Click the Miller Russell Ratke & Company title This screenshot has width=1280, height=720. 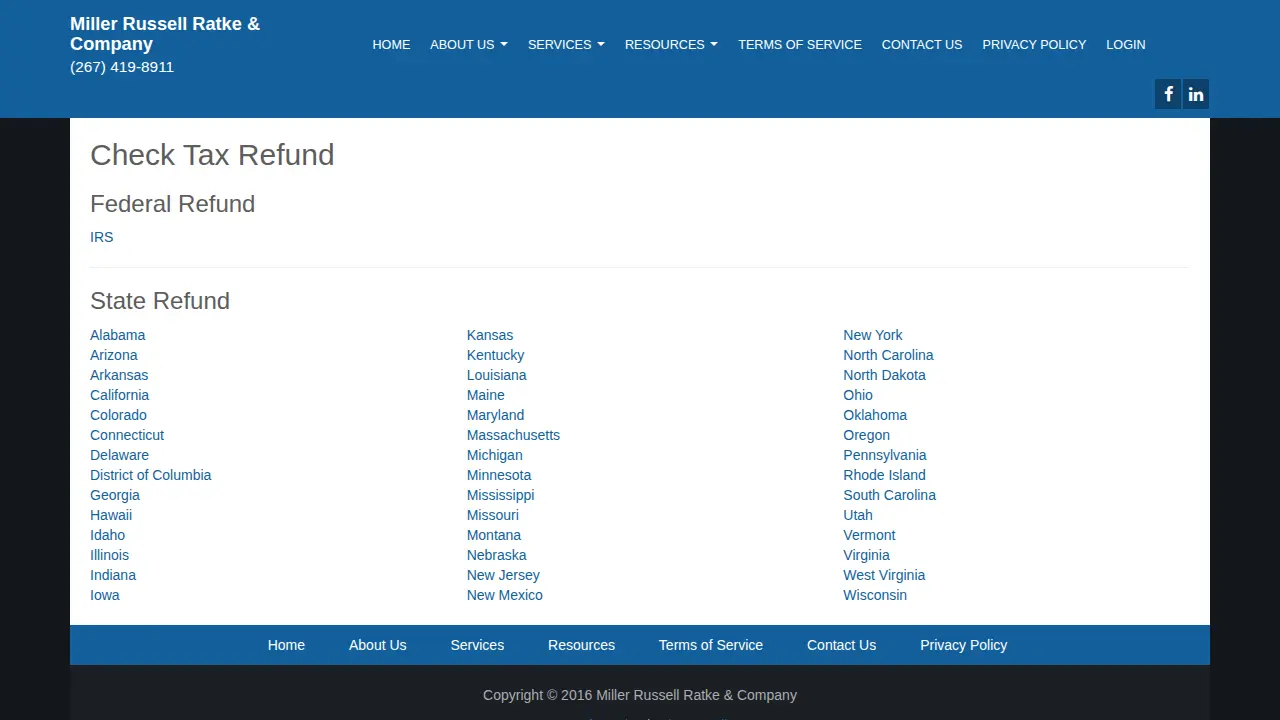(165, 33)
